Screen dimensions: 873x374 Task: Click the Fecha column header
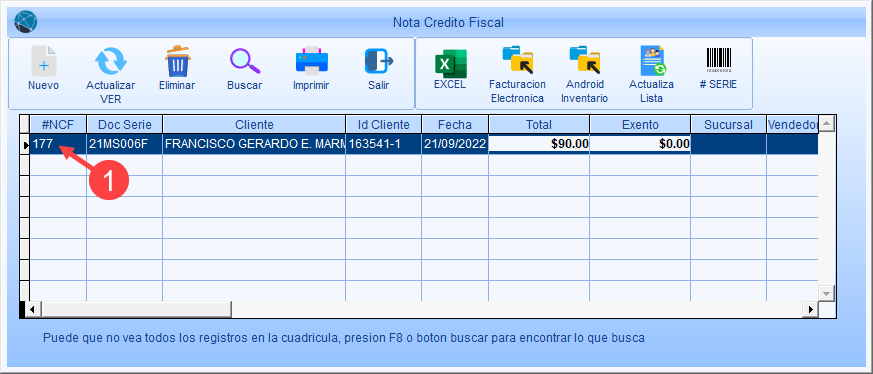click(455, 125)
